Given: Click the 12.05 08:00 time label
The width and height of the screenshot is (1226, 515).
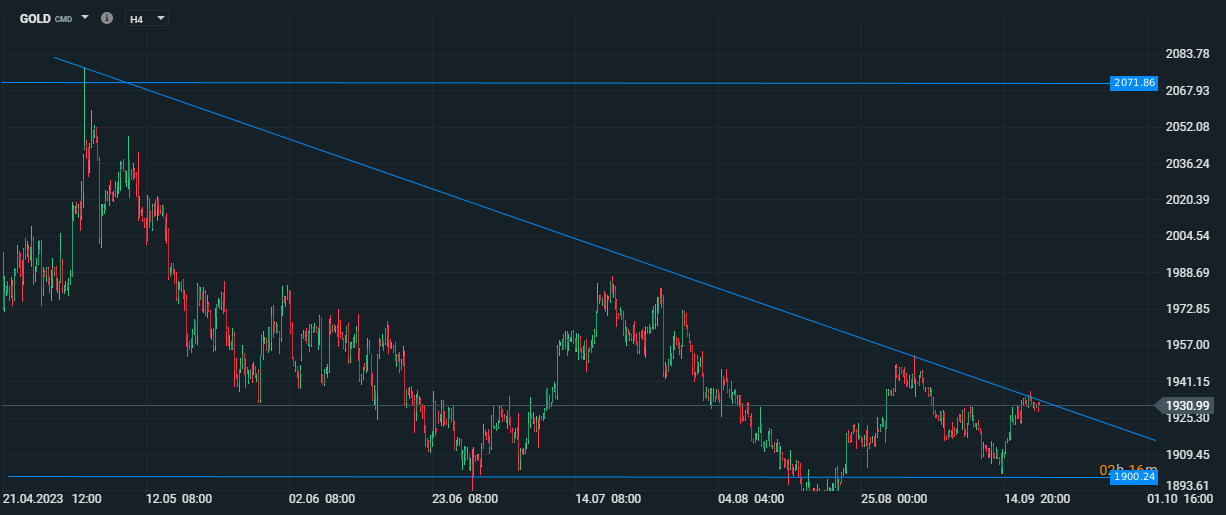Looking at the screenshot, I should pos(179,498).
